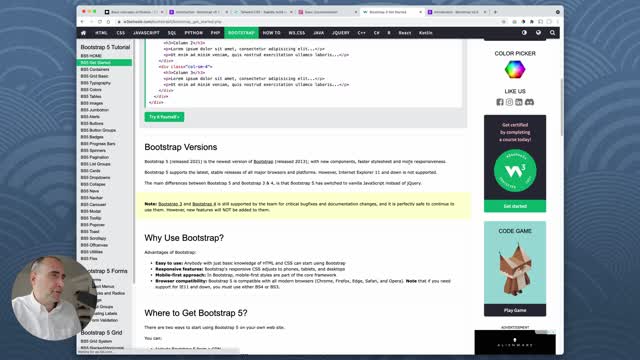Select BOOTSTRAP in the top navbar
Image resolution: width=640 pixels, height=360 pixels.
point(241,33)
